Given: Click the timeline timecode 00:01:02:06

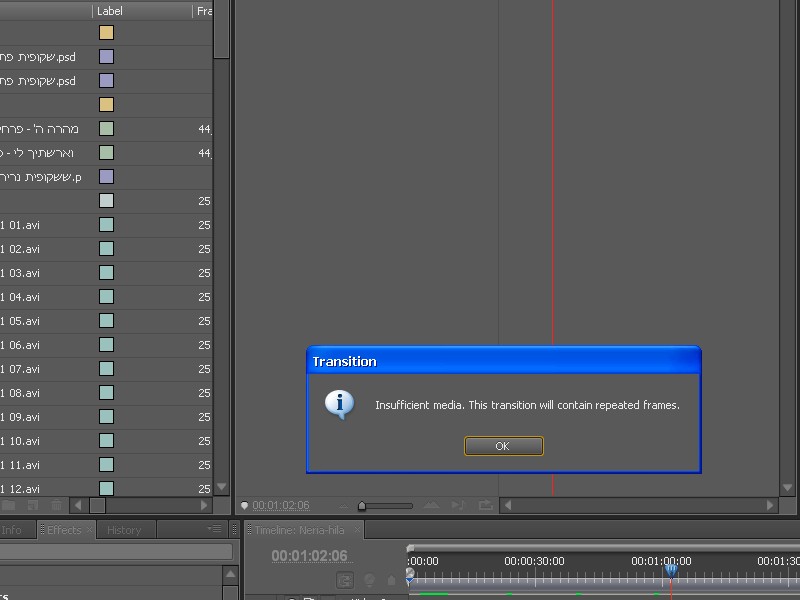Looking at the screenshot, I should 309,556.
